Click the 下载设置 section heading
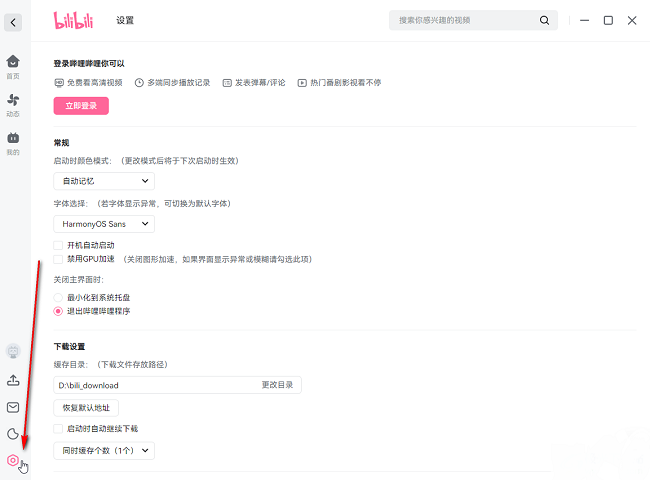The image size is (650, 480). click(x=69, y=347)
